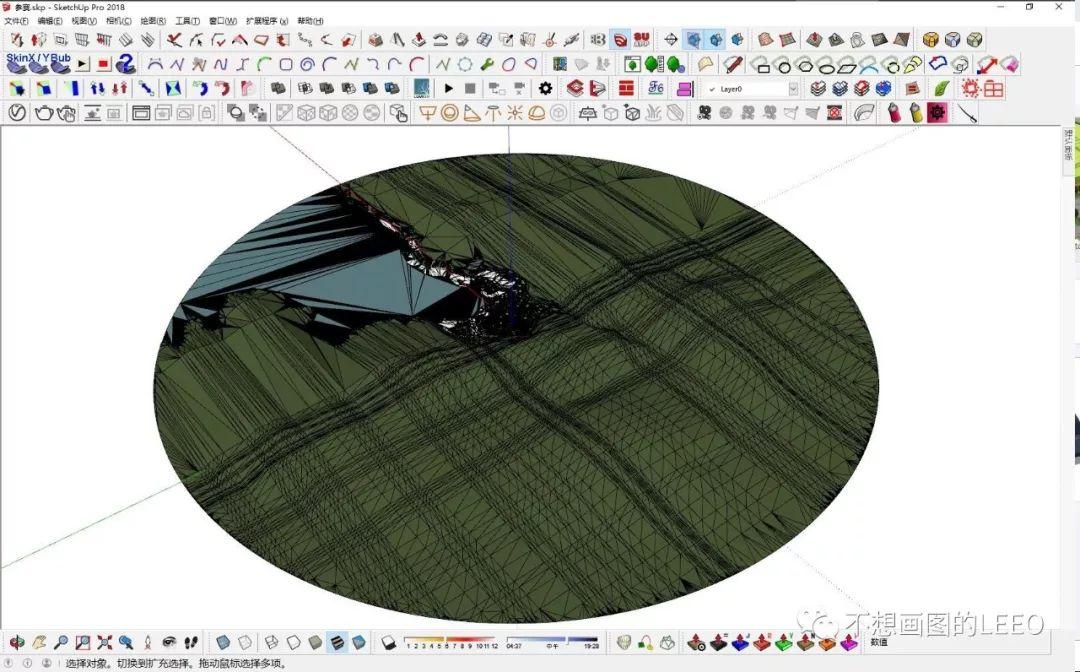Click the yellow rounded cube icon
Viewport: 1080px width, 672px height.
click(x=931, y=40)
